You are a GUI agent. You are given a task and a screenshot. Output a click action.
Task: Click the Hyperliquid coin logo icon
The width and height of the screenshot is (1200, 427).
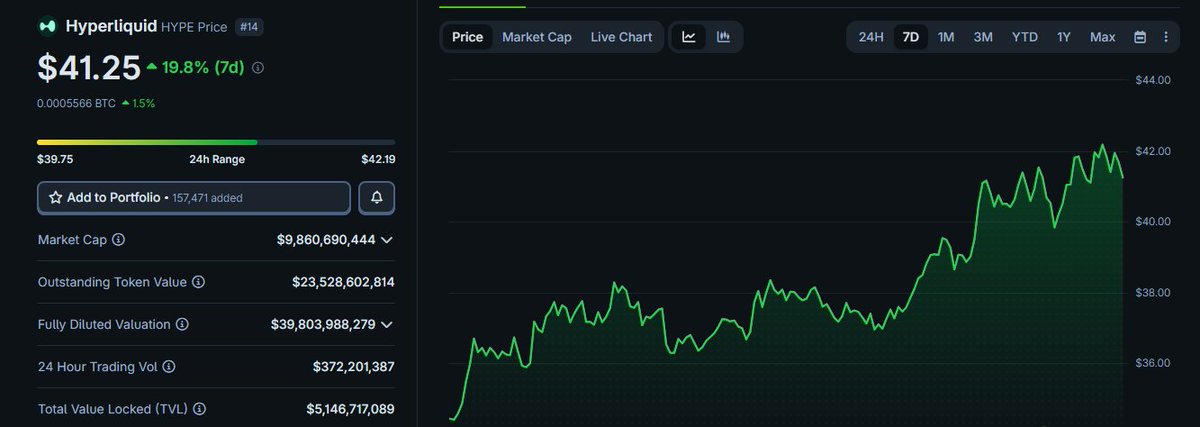pos(48,26)
